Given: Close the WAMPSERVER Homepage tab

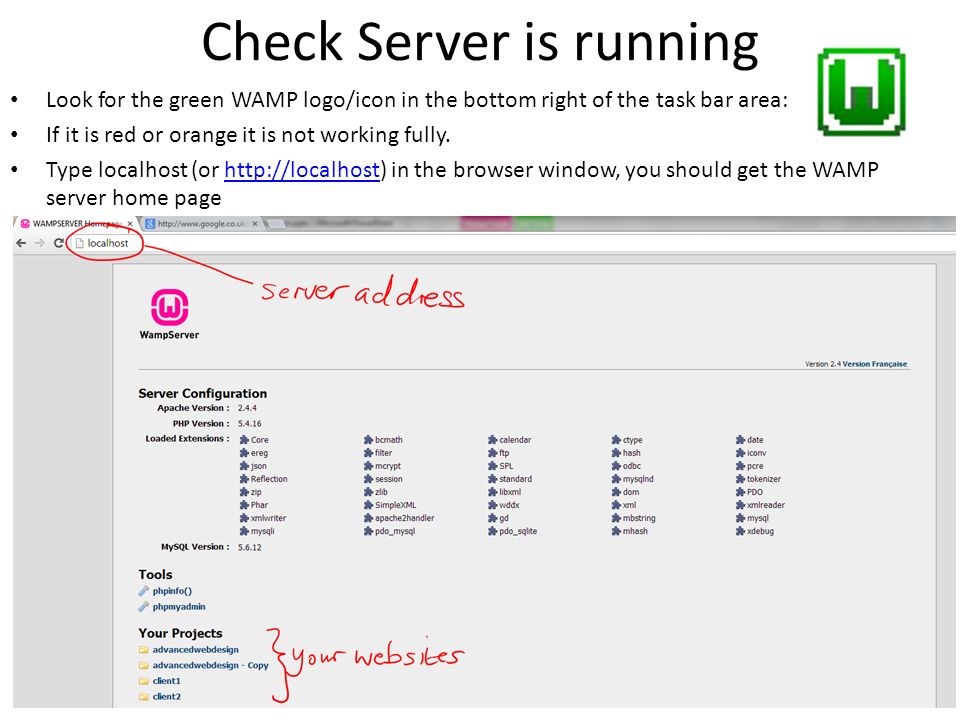Looking at the screenshot, I should coord(130,224).
